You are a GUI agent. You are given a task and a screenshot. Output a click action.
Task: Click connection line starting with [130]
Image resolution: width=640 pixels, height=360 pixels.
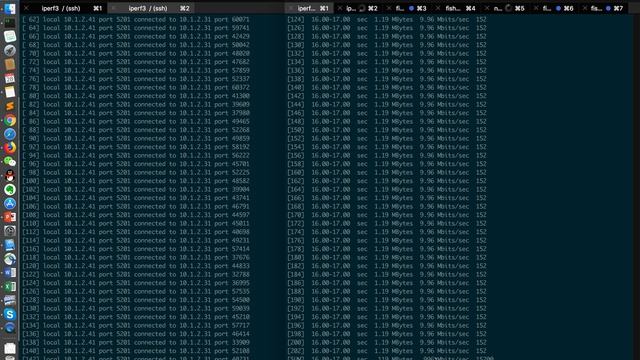coord(136,308)
